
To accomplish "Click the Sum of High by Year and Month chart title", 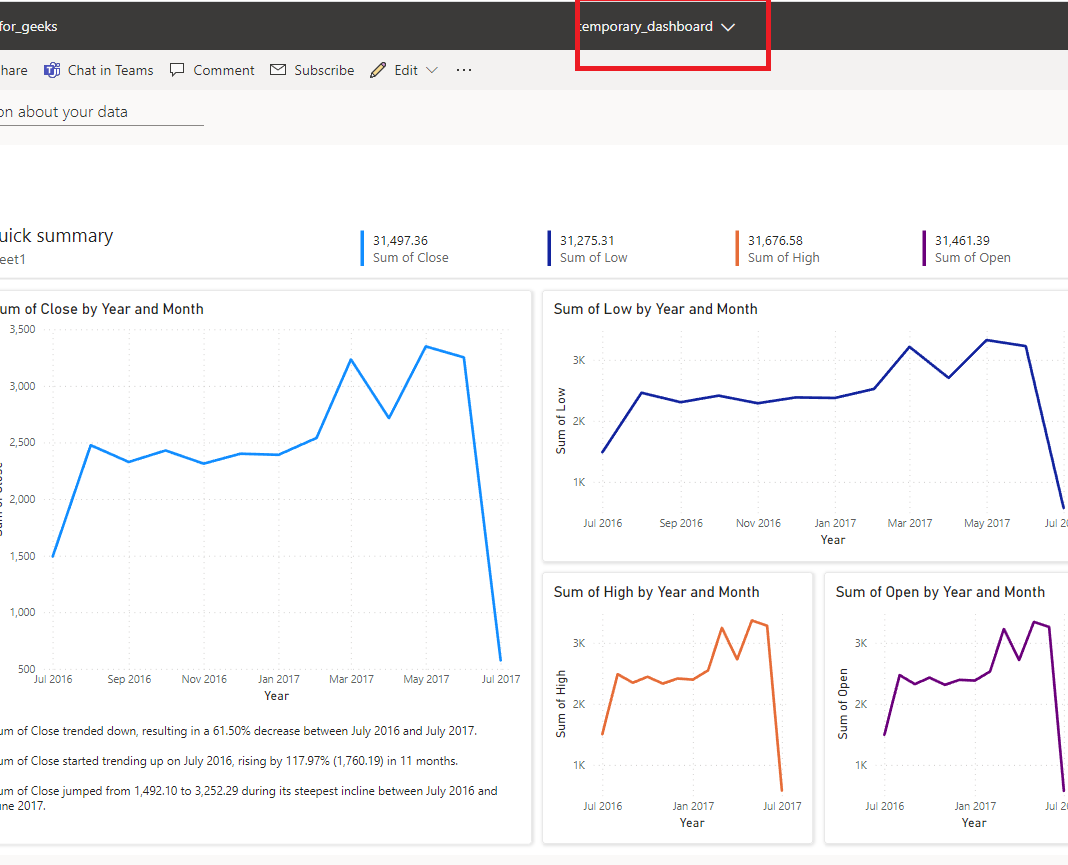I will 657,593.
